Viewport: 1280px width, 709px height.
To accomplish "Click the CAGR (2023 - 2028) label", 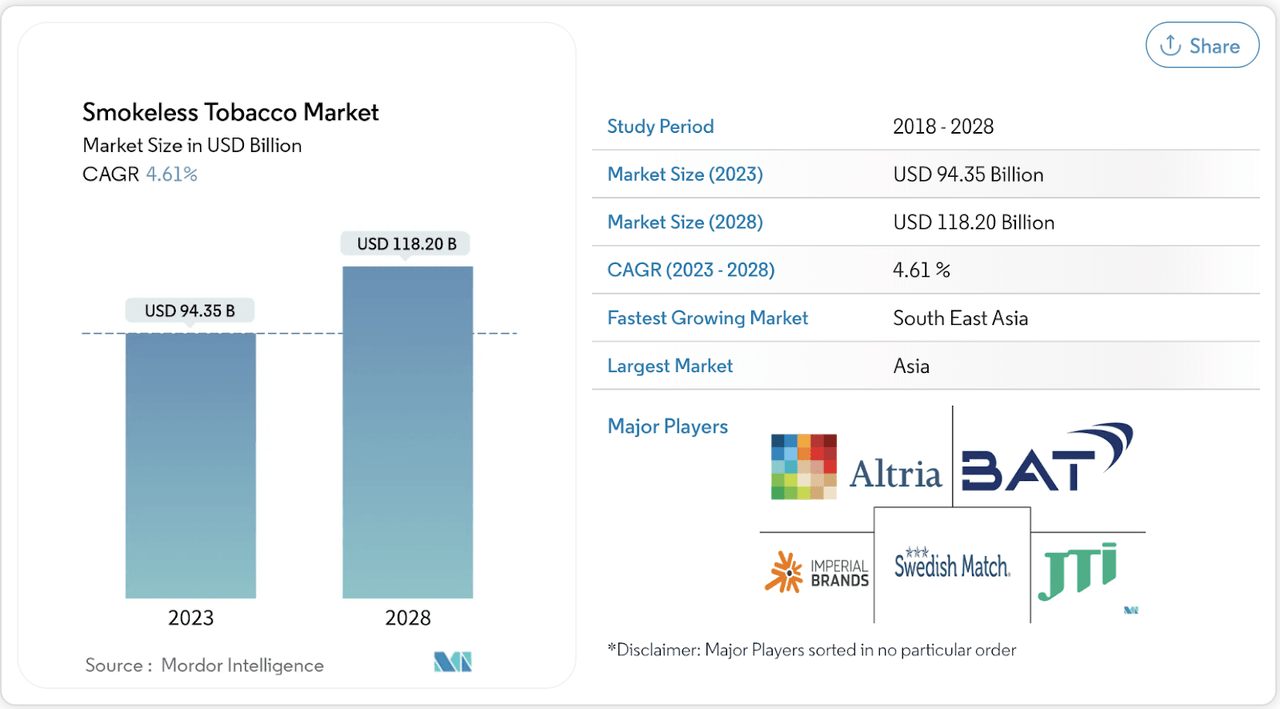I will (x=691, y=270).
